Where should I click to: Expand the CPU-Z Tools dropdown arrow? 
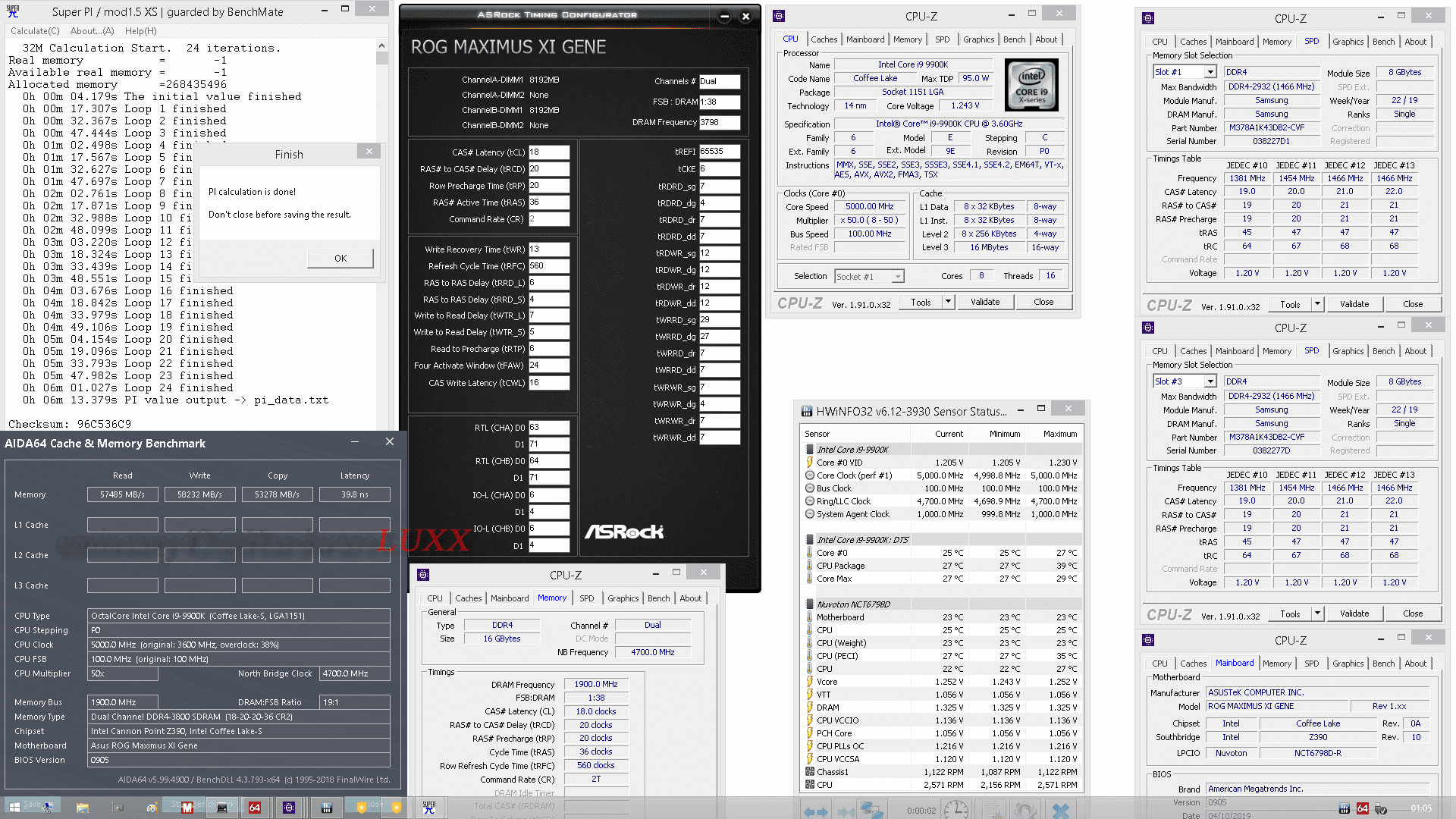pyautogui.click(x=948, y=302)
